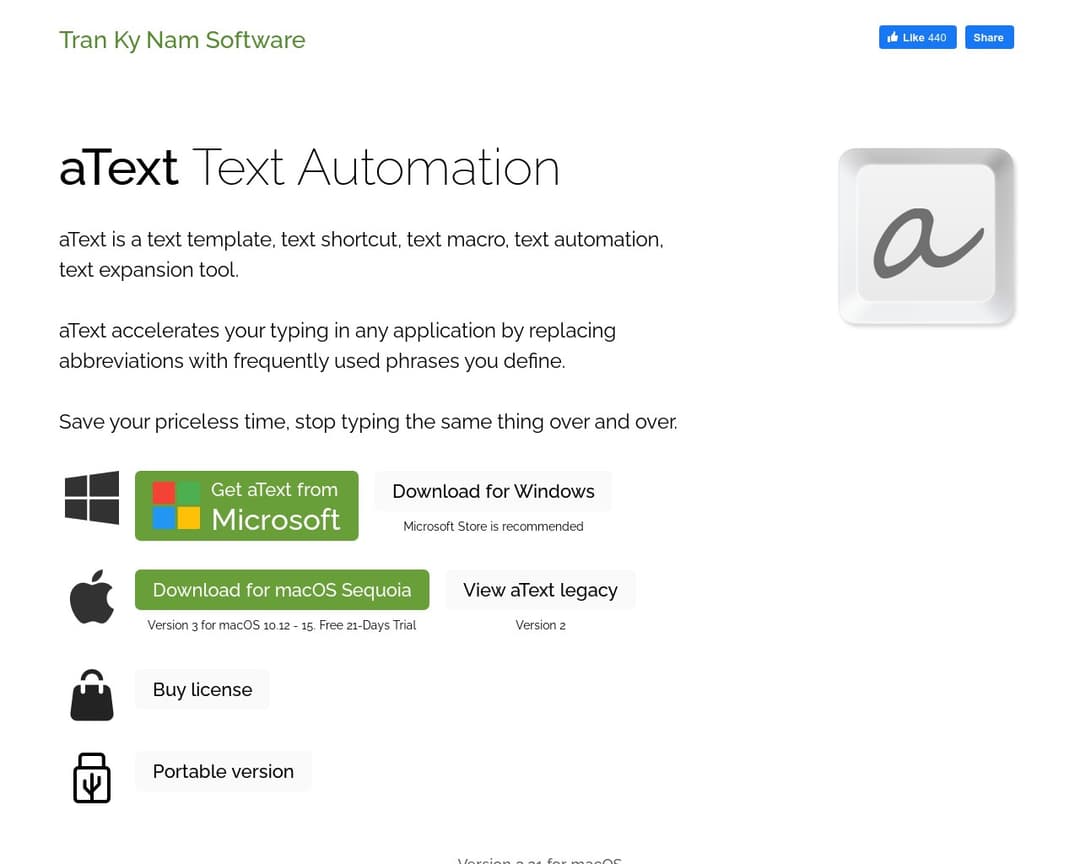The width and height of the screenshot is (1080, 864).
Task: Click the Buy license button
Action: click(202, 689)
